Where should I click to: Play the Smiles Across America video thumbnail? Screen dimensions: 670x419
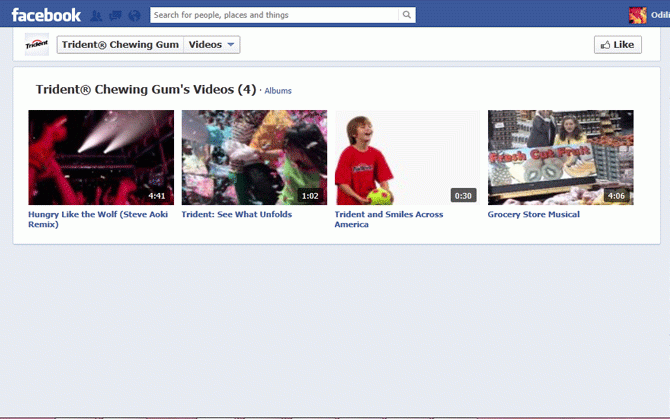(407, 158)
